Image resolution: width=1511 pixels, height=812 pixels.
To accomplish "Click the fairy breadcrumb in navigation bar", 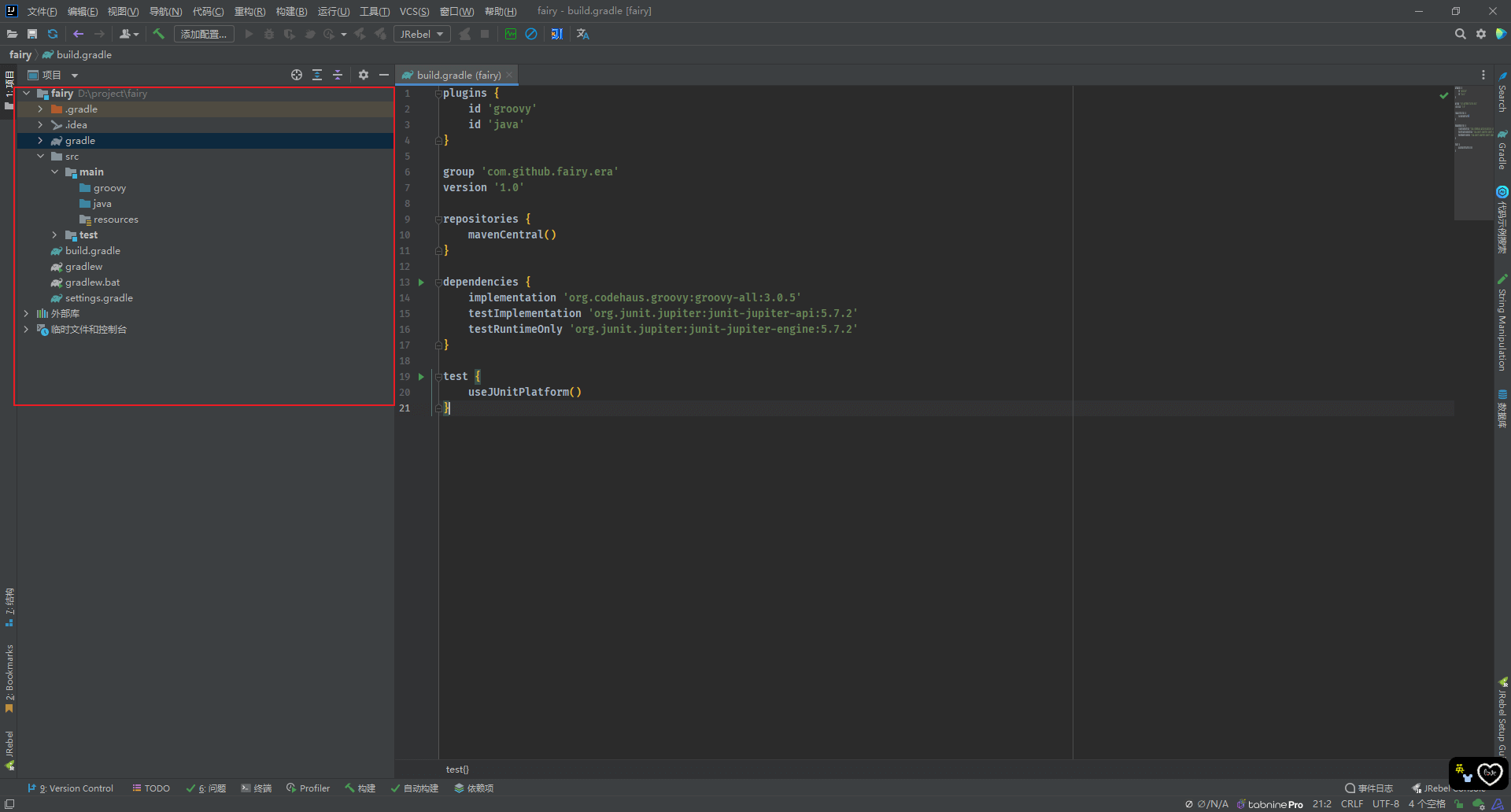I will 20,54.
